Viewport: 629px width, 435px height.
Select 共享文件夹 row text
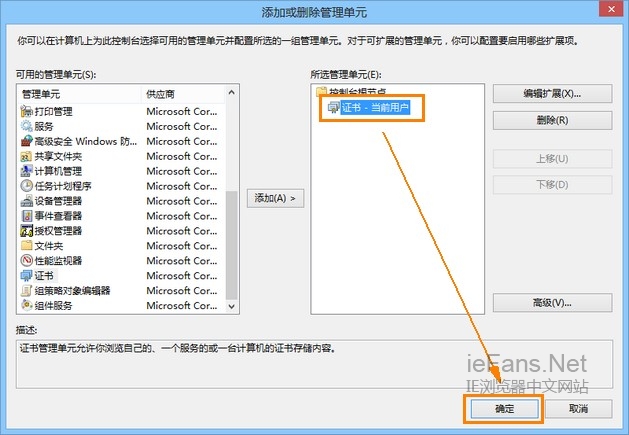[x=58, y=157]
